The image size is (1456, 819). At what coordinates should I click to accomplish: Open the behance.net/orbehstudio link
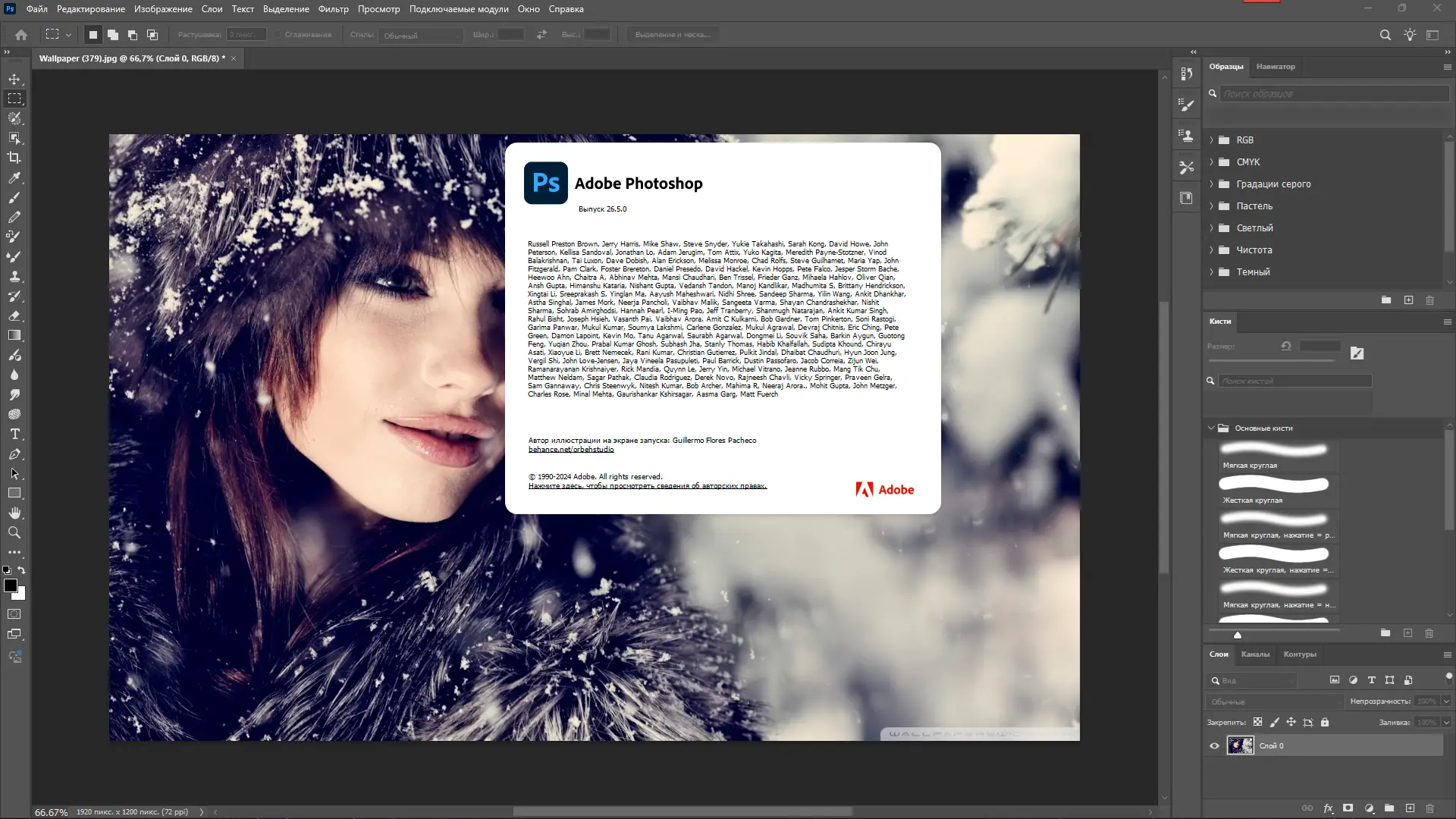point(571,450)
